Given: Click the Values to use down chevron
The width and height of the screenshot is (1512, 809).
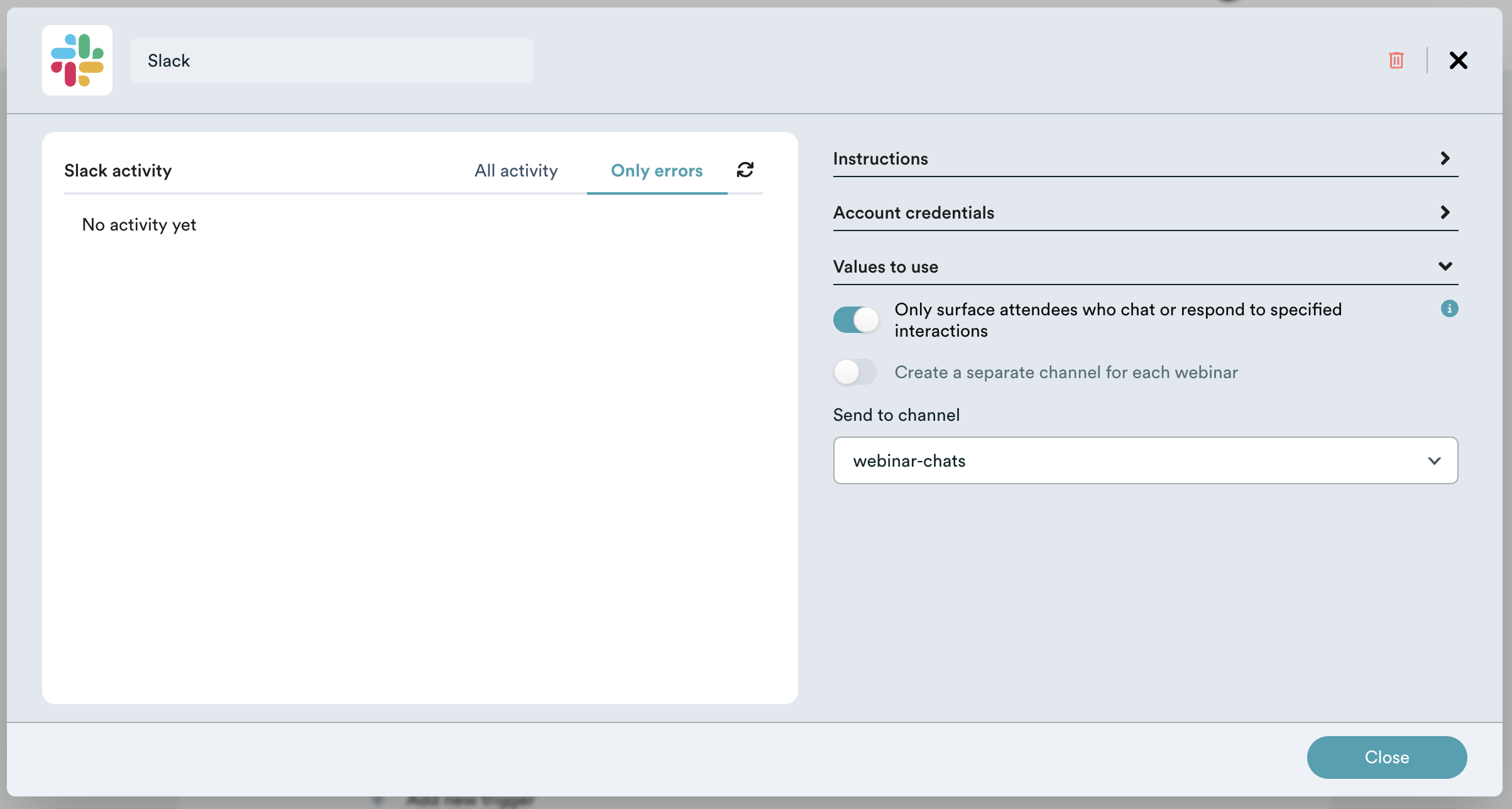Looking at the screenshot, I should tap(1445, 266).
